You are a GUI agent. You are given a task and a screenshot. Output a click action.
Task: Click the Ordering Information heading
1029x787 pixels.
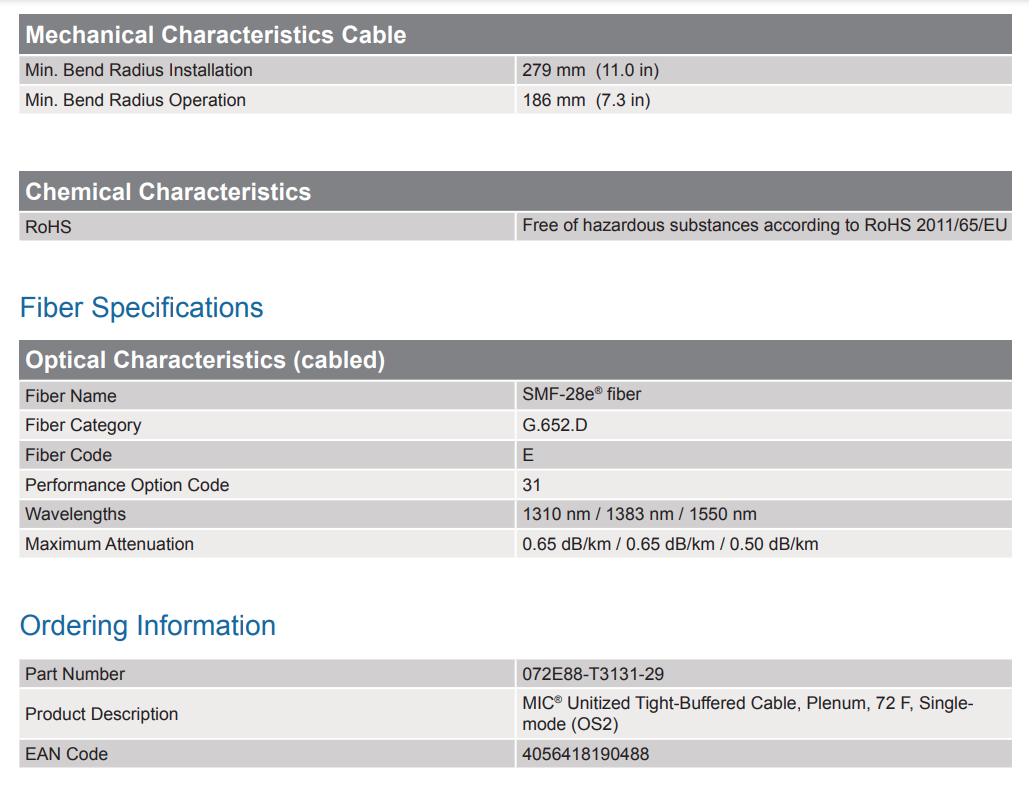[148, 626]
